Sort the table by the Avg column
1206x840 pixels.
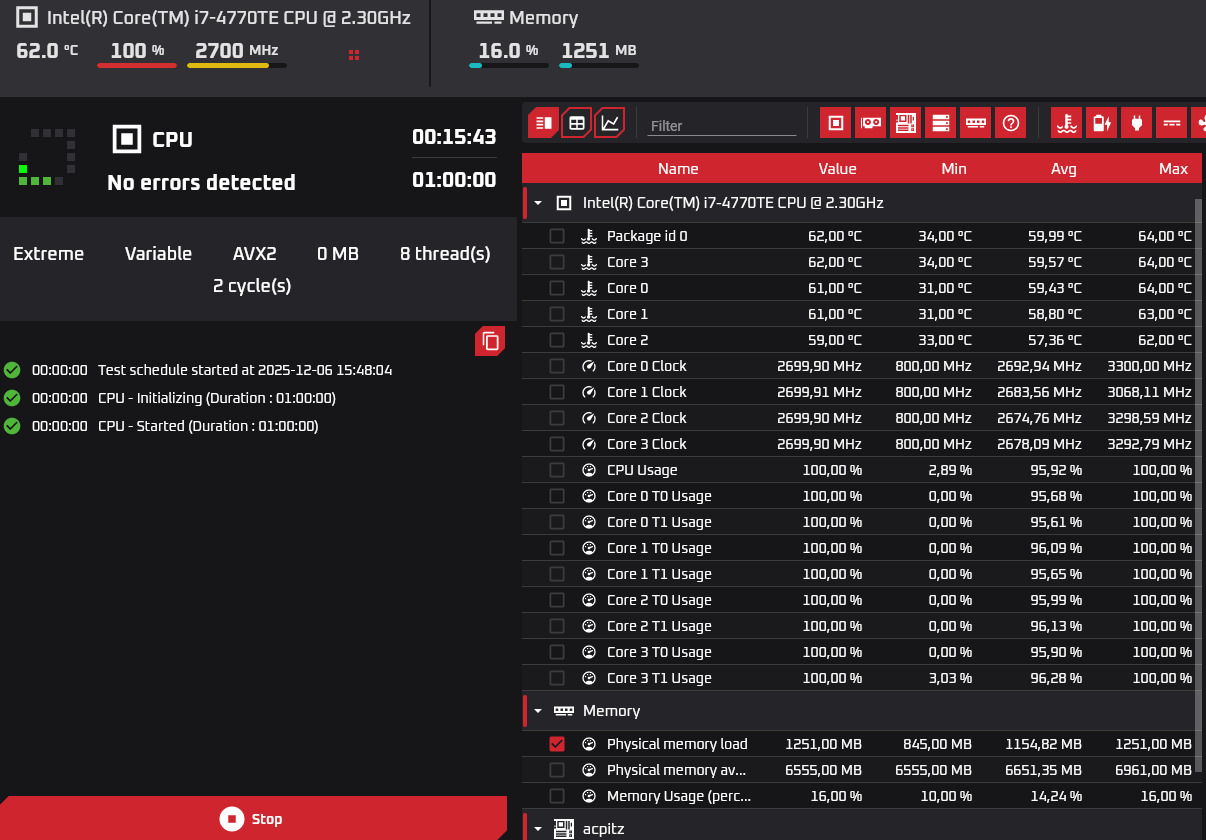[x=1064, y=169]
